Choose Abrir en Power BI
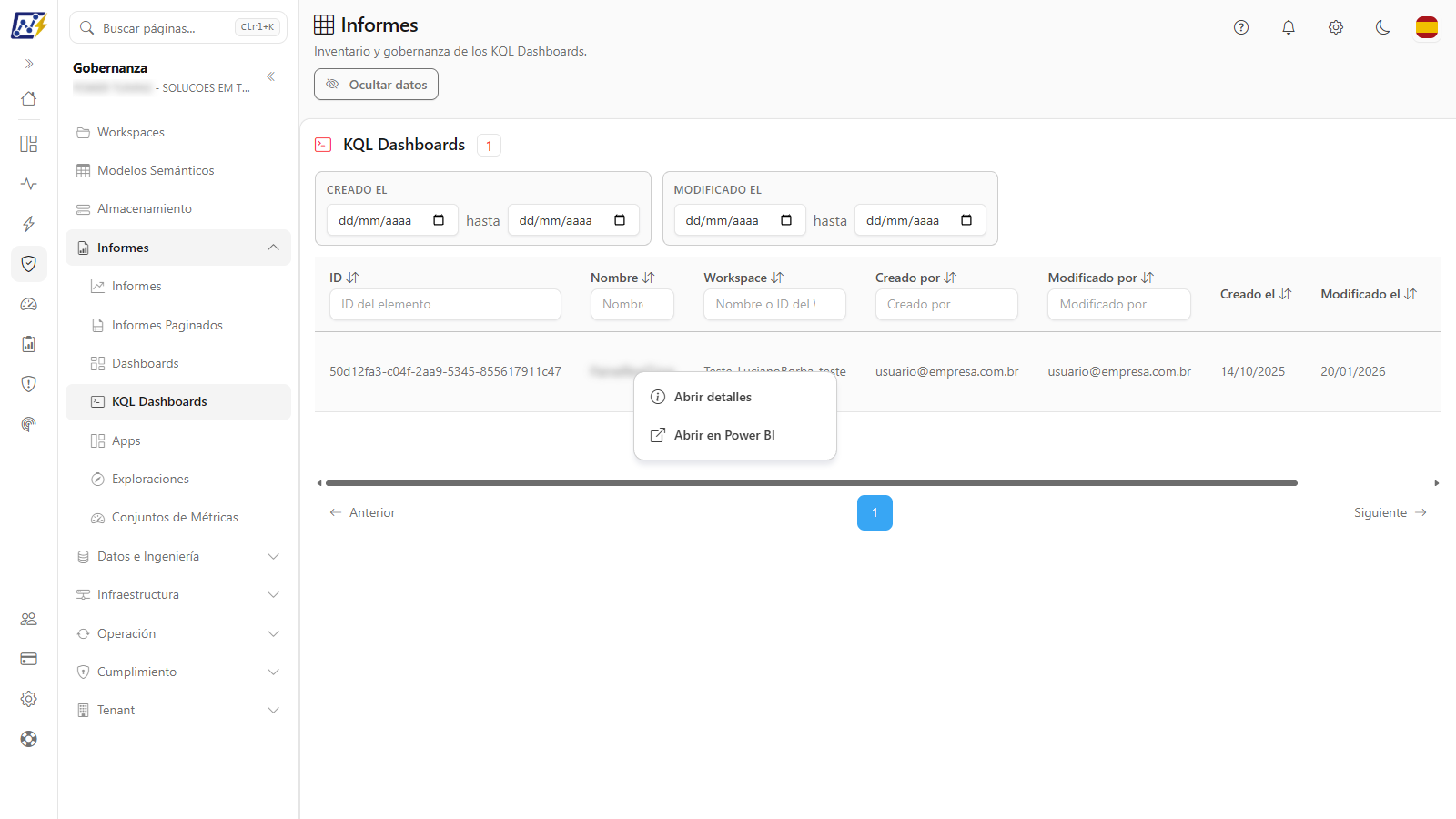The height and width of the screenshot is (819, 1456). click(735, 435)
